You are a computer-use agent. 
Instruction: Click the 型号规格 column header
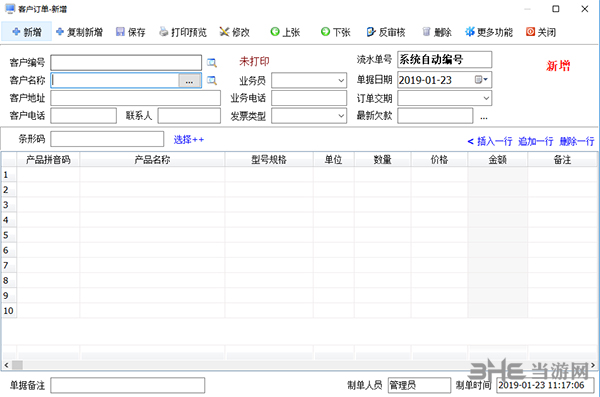coord(269,160)
